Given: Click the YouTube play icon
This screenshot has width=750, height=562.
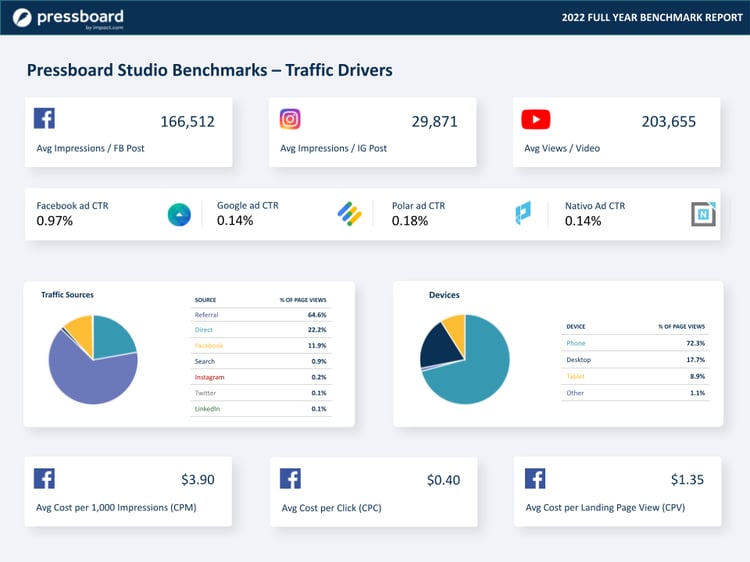Looking at the screenshot, I should click(535, 120).
